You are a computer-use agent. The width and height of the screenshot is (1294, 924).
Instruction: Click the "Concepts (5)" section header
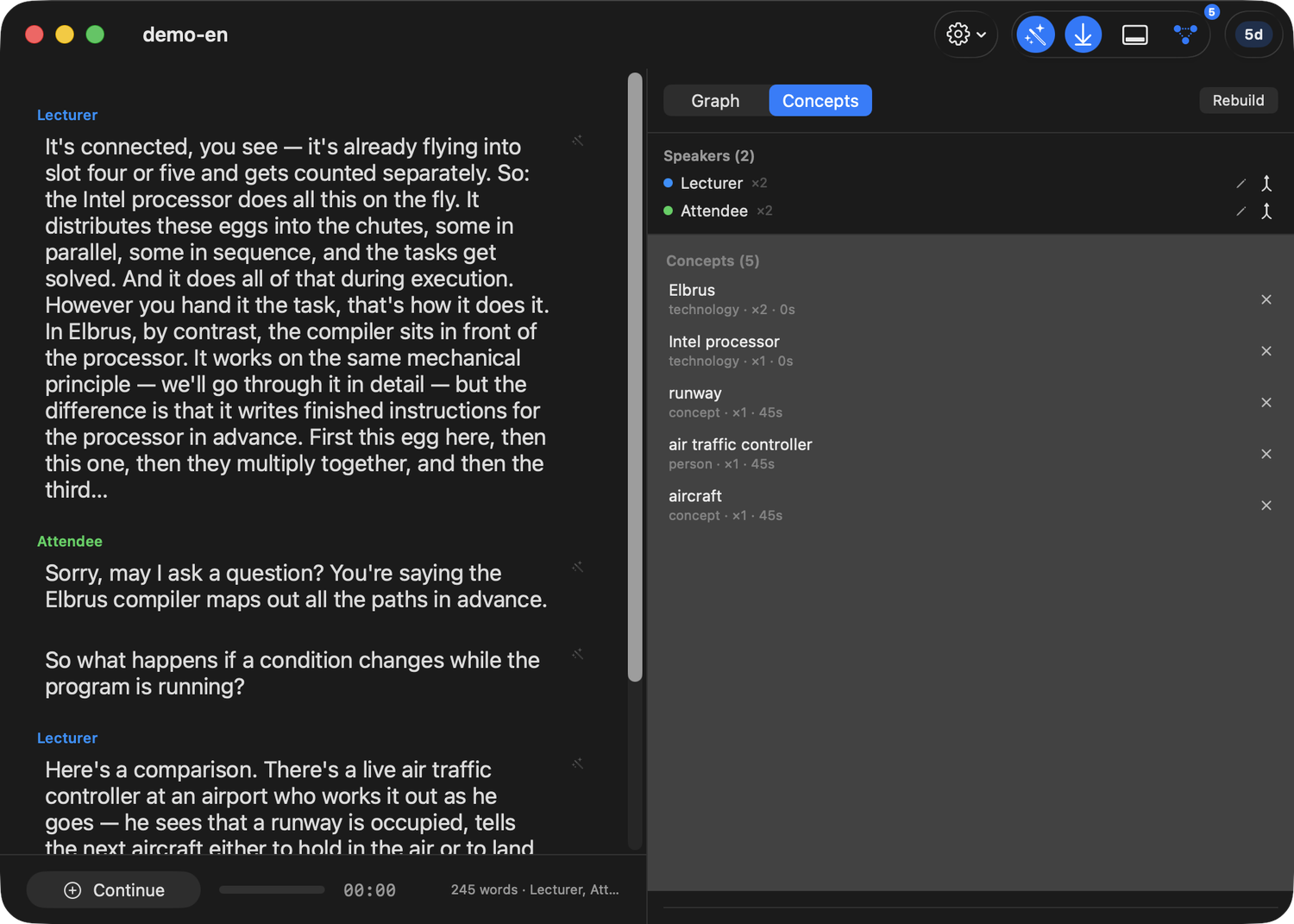(713, 261)
